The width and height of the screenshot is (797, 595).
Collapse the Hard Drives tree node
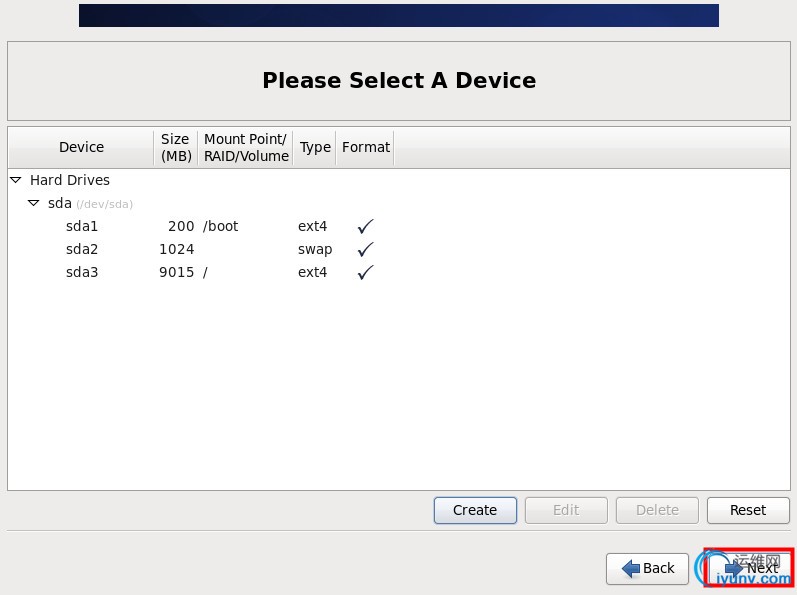click(16, 180)
